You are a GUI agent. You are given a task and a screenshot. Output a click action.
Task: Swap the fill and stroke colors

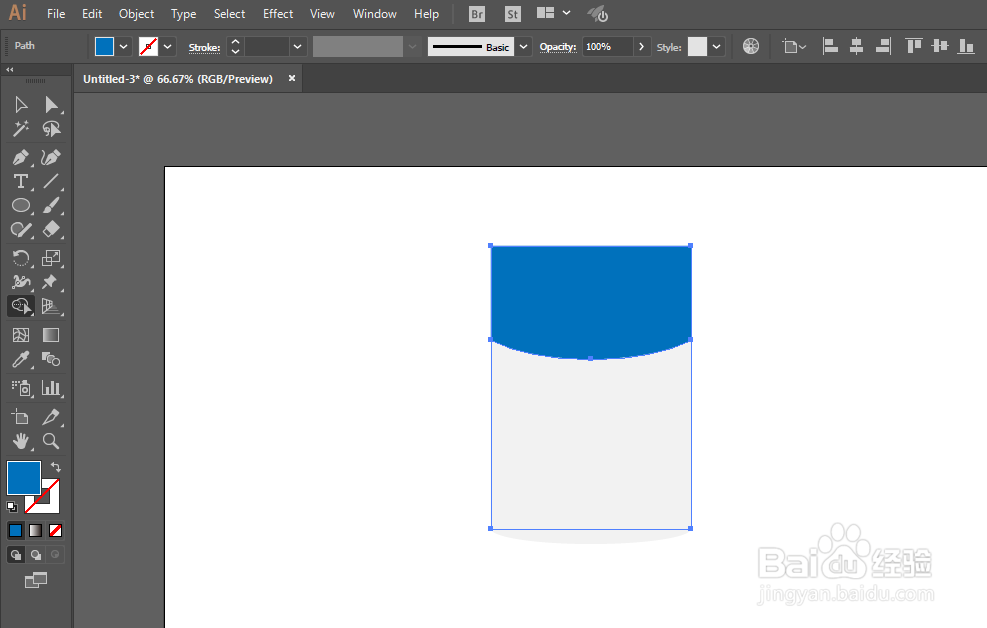click(56, 465)
